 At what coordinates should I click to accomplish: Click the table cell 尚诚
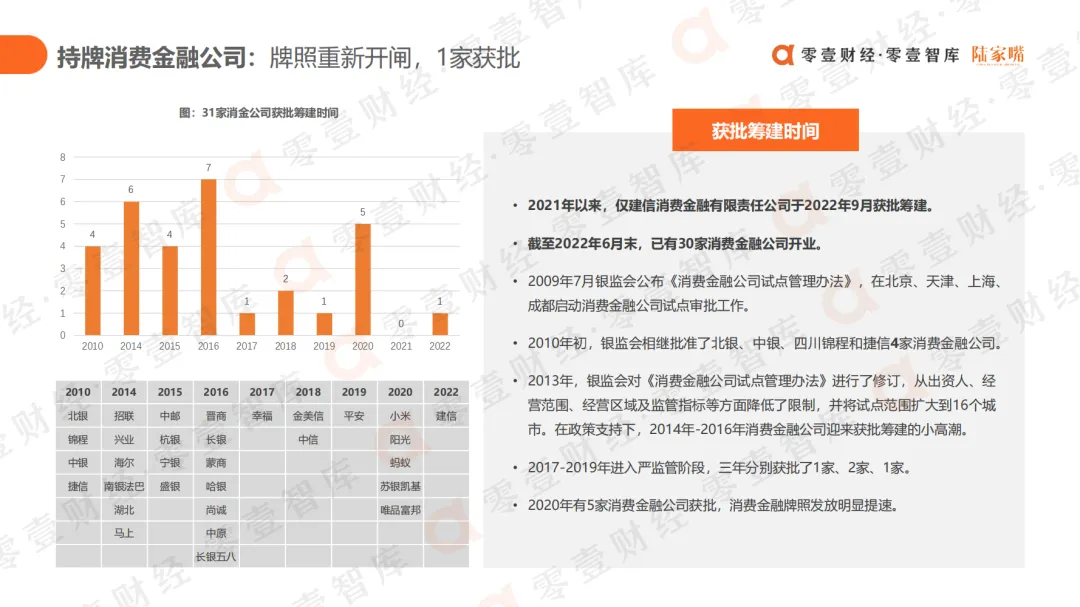click(216, 510)
